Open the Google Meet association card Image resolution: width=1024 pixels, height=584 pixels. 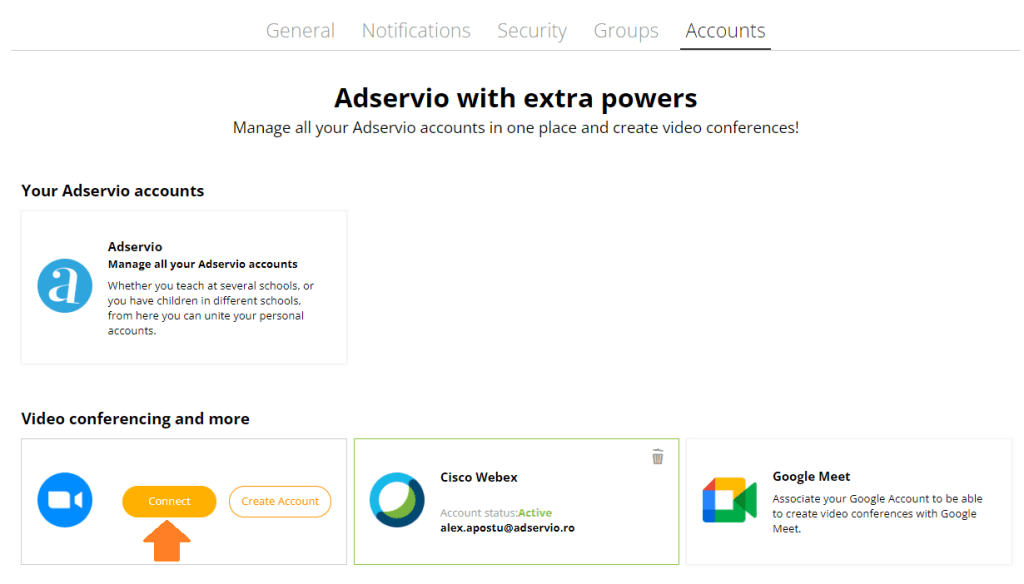click(x=849, y=501)
